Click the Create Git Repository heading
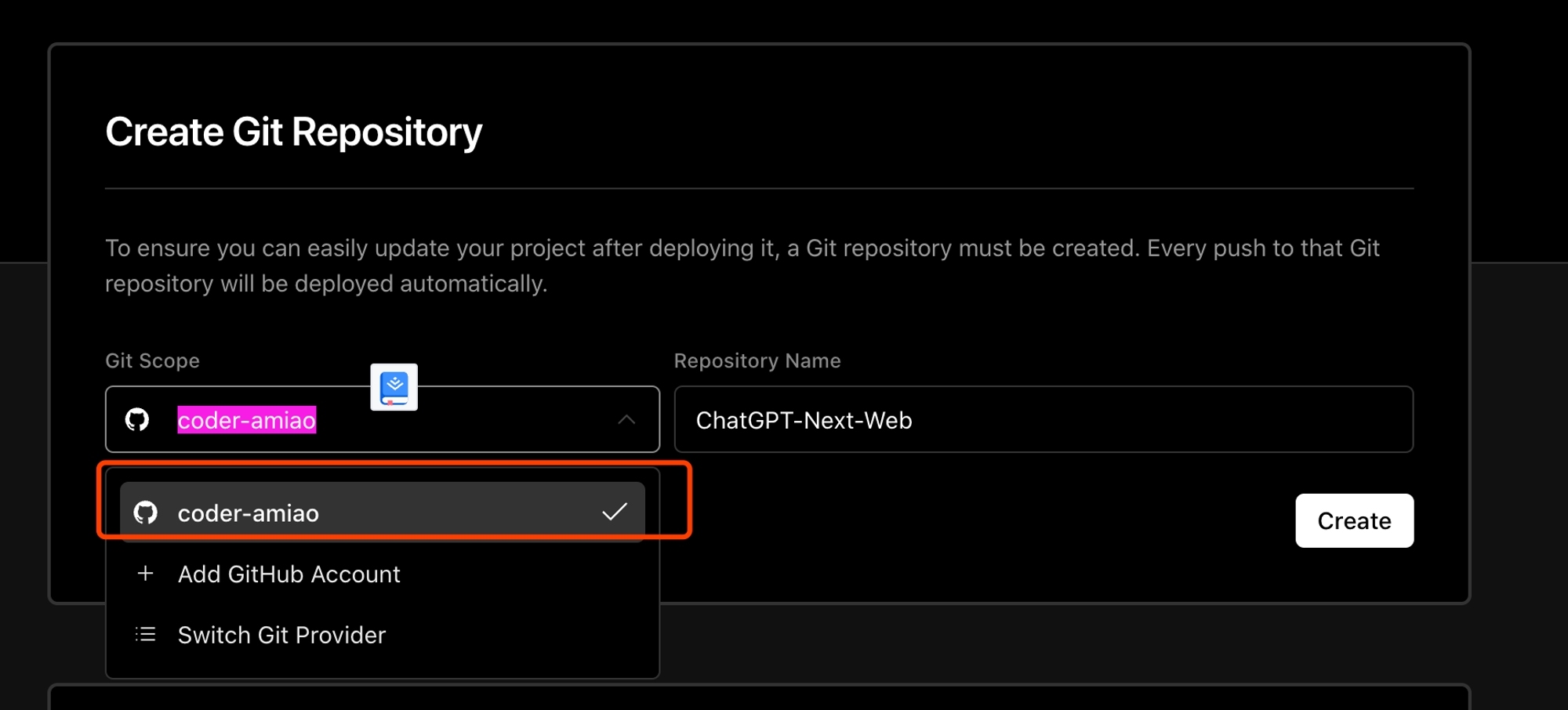This screenshot has height=710, width=1568. pyautogui.click(x=294, y=132)
